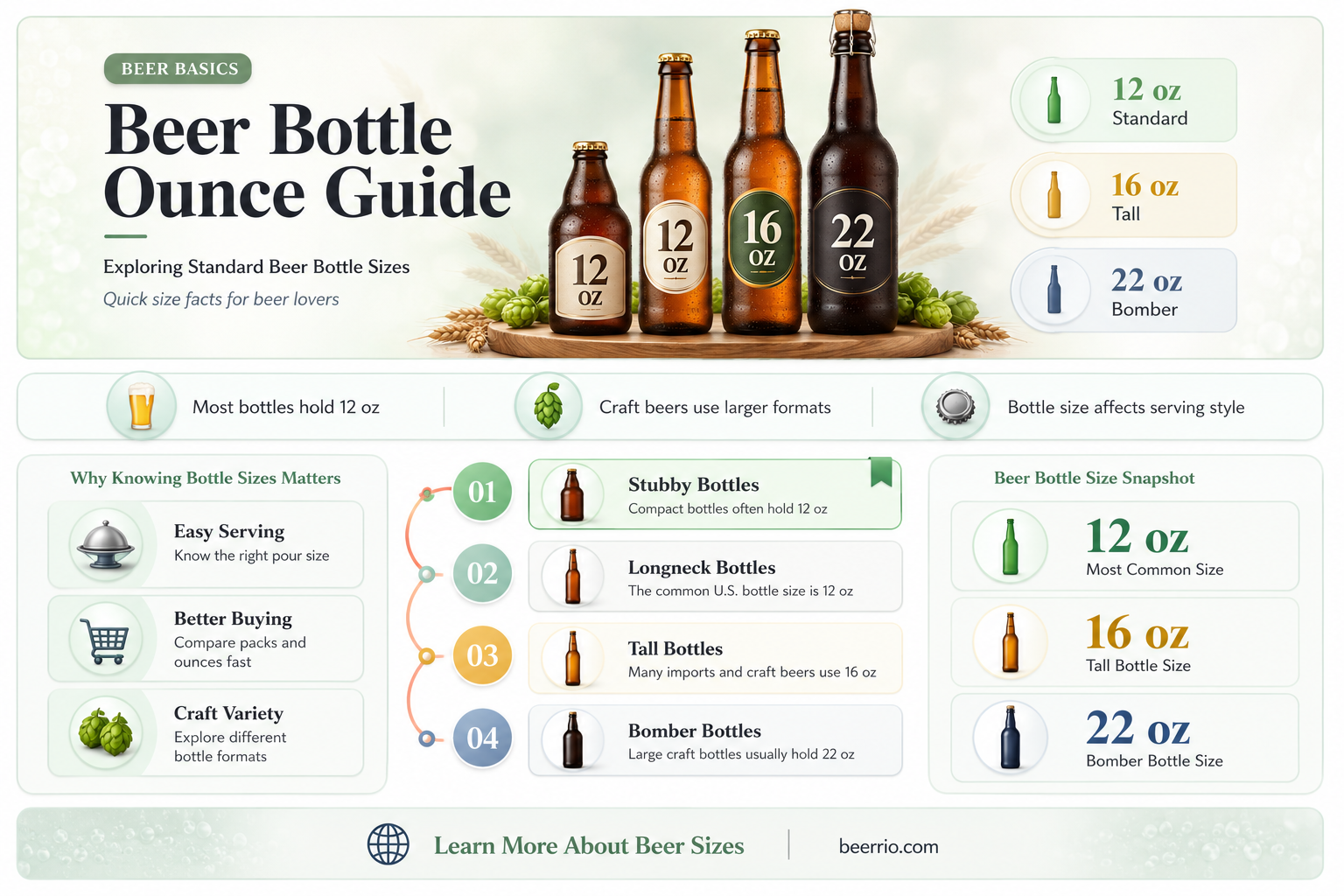Click the longneck bottle icon in Longneck Bottles row
This screenshot has width=1344, height=896.
click(572, 577)
